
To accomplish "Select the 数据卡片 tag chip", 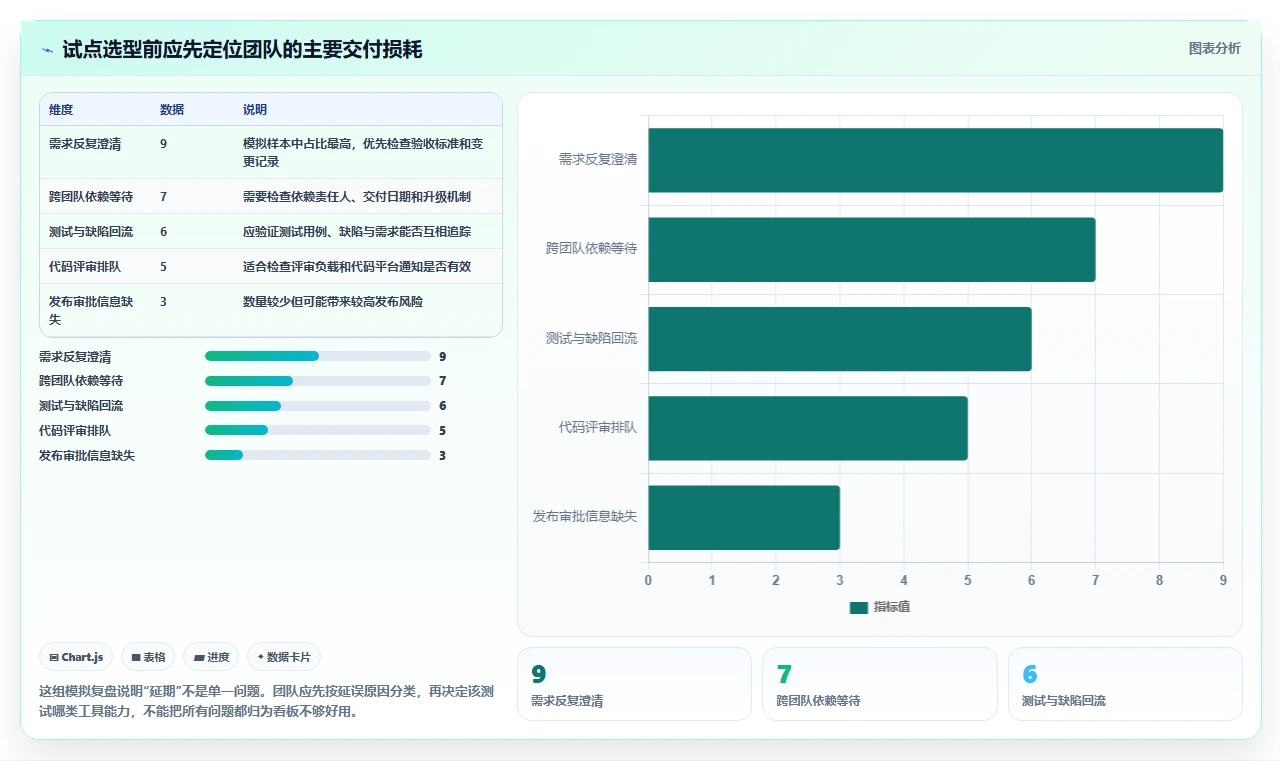I will 284,657.
